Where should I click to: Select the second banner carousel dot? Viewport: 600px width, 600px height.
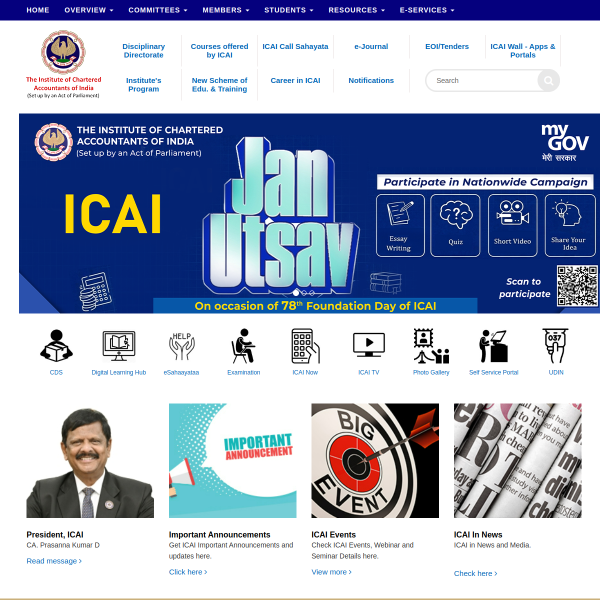(304, 293)
